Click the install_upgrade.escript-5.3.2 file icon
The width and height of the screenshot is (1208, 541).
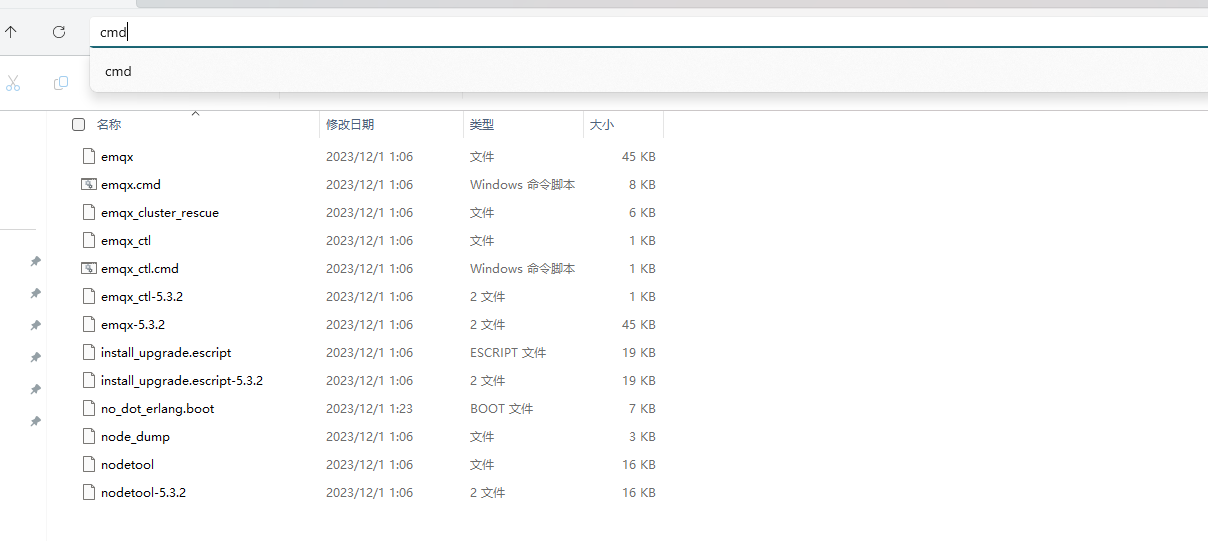88,381
